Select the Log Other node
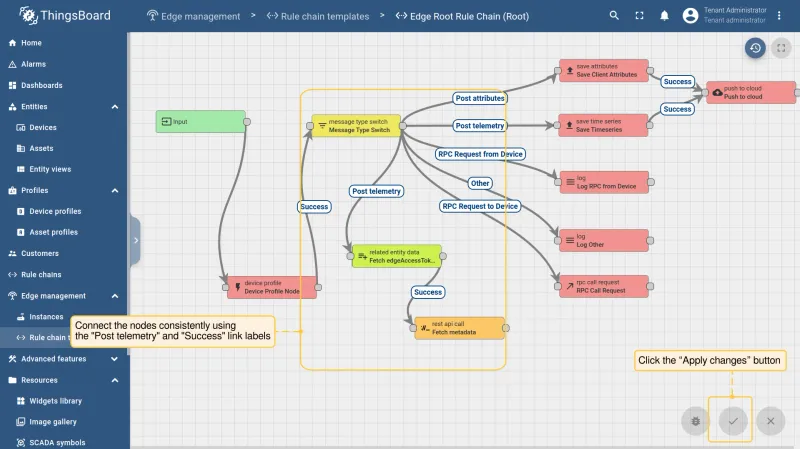The image size is (800, 449). (605, 240)
